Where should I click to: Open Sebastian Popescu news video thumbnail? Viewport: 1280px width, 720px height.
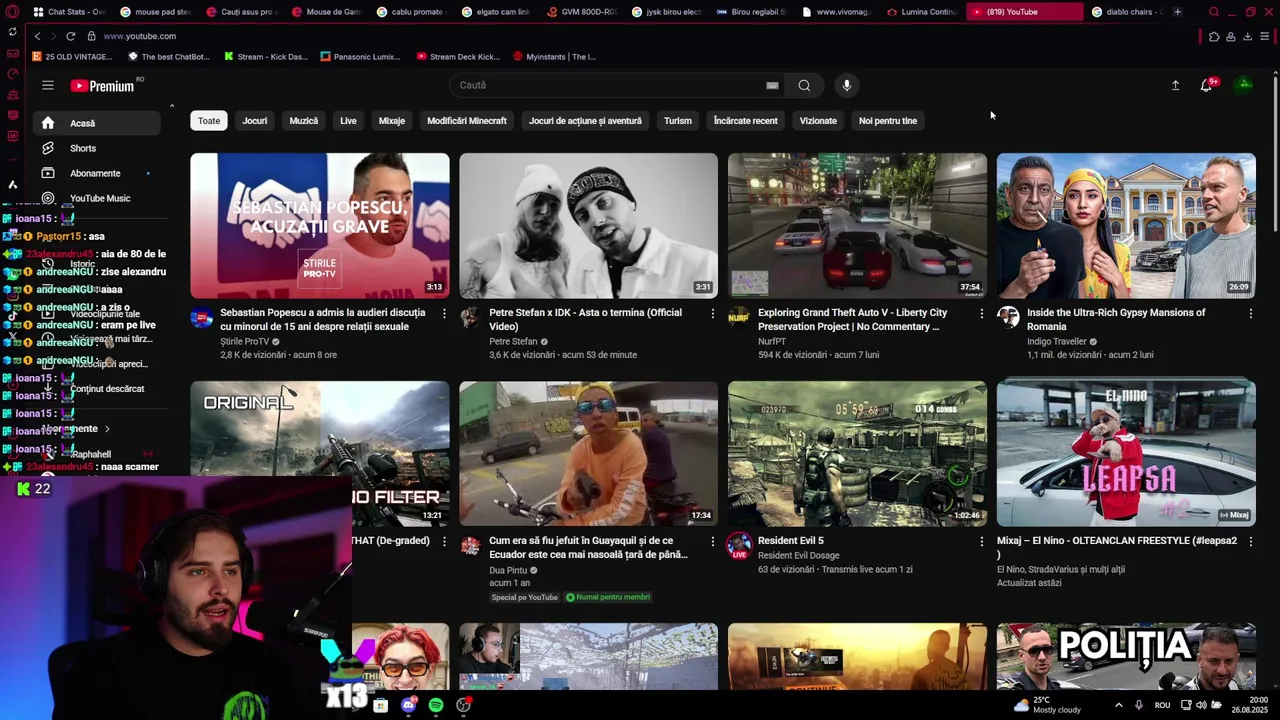[x=320, y=225]
